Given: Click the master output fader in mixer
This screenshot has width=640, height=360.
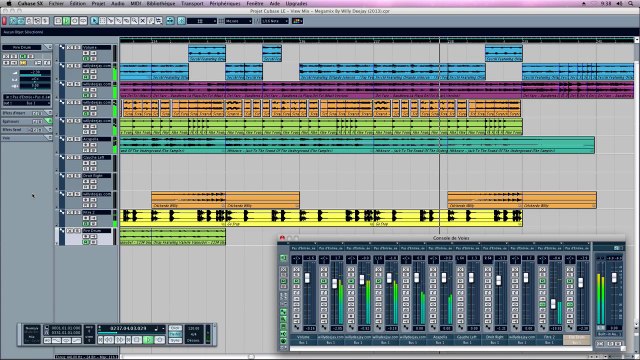Looking at the screenshot, I should tap(614, 278).
